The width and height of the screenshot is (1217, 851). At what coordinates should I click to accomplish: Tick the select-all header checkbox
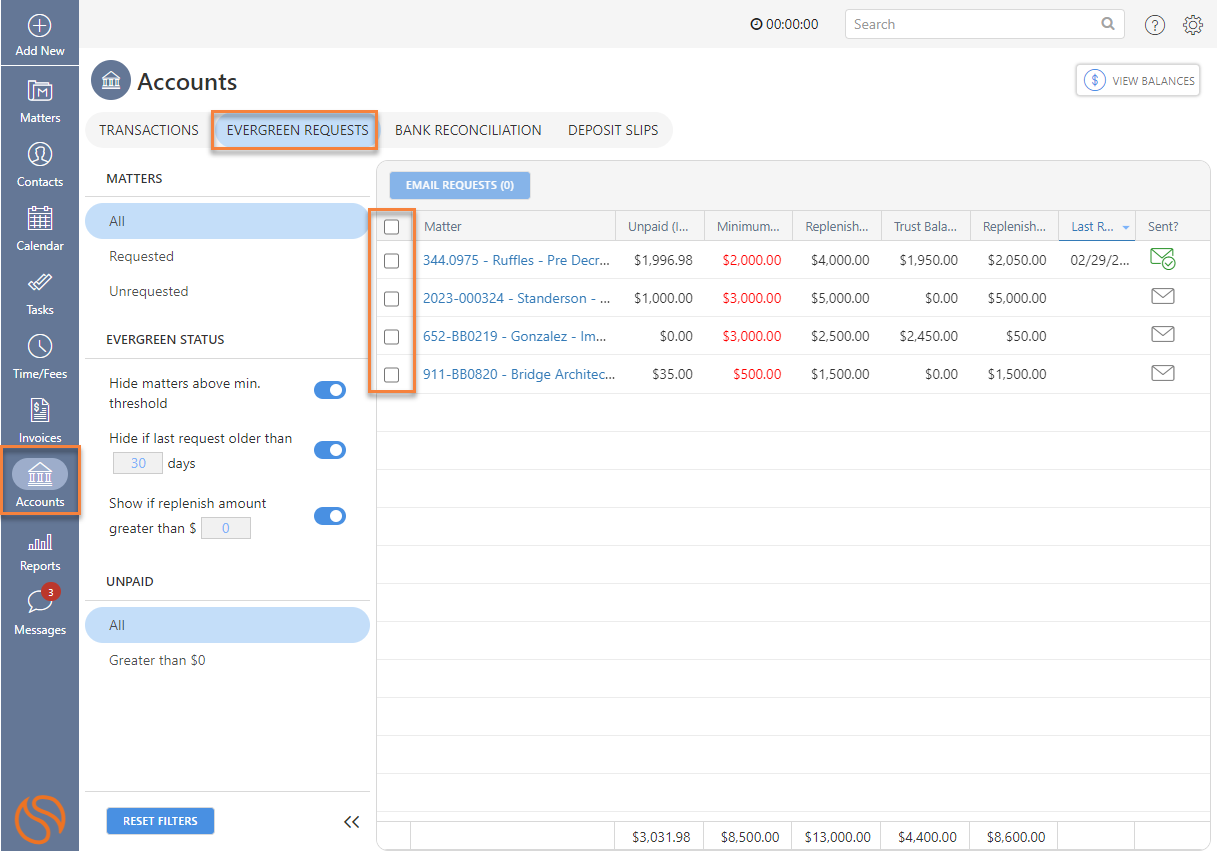point(392,227)
